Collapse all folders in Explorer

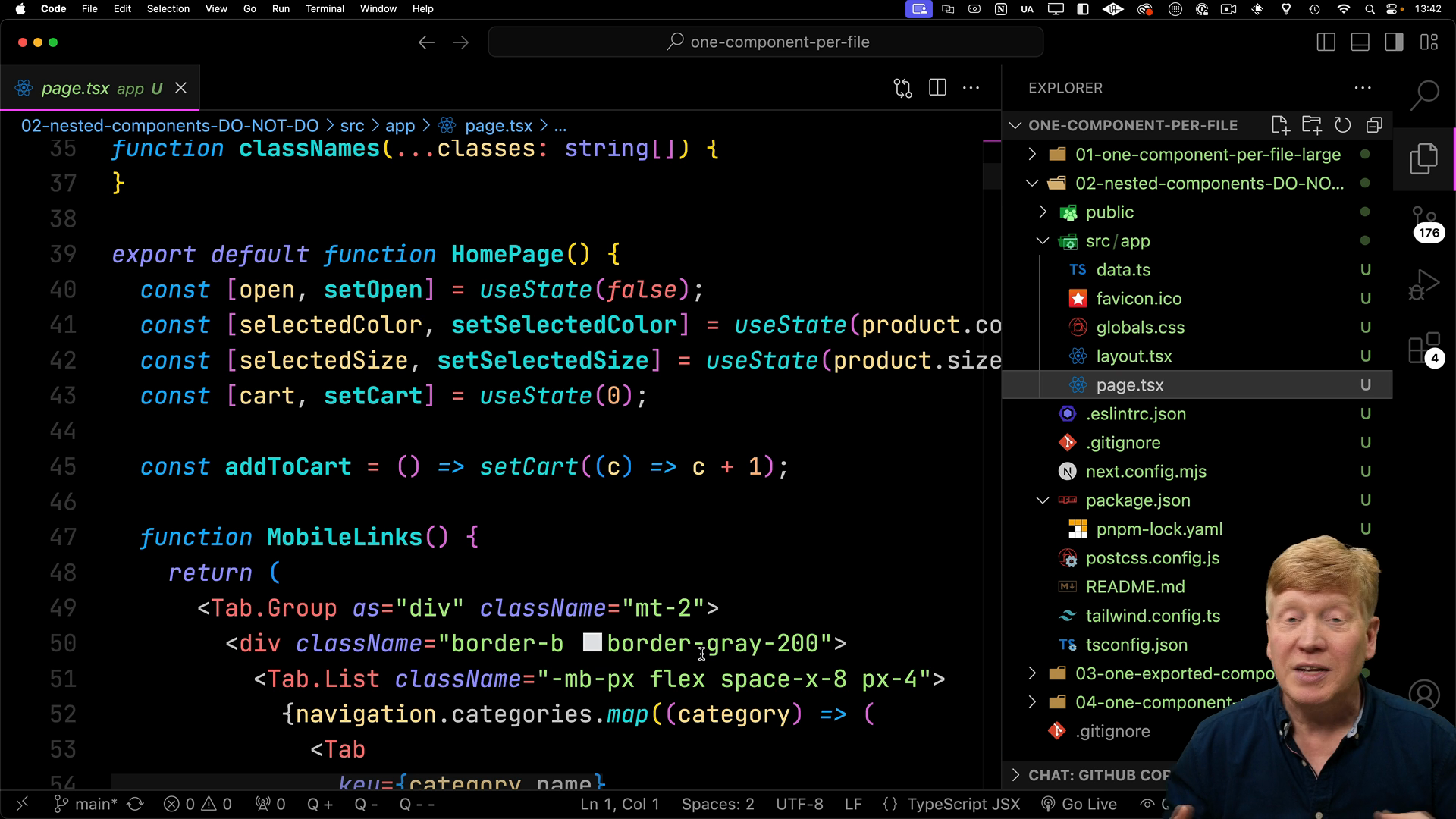coord(1374,125)
